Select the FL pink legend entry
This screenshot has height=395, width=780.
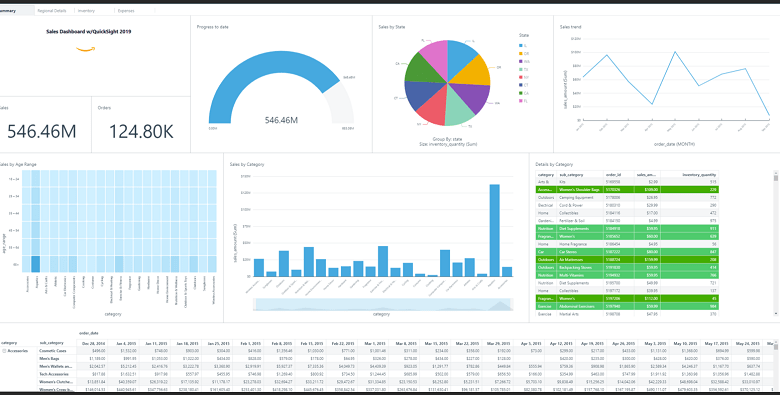pos(523,101)
